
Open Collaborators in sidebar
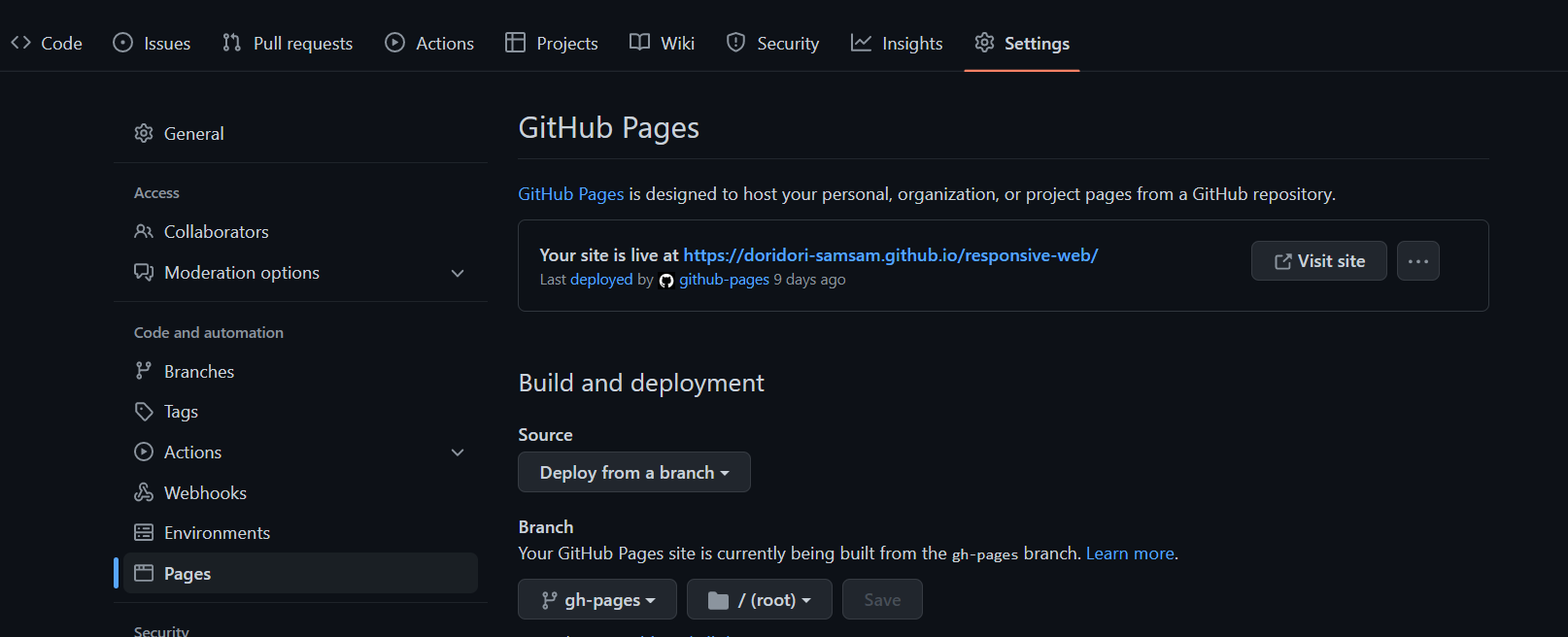300,231
